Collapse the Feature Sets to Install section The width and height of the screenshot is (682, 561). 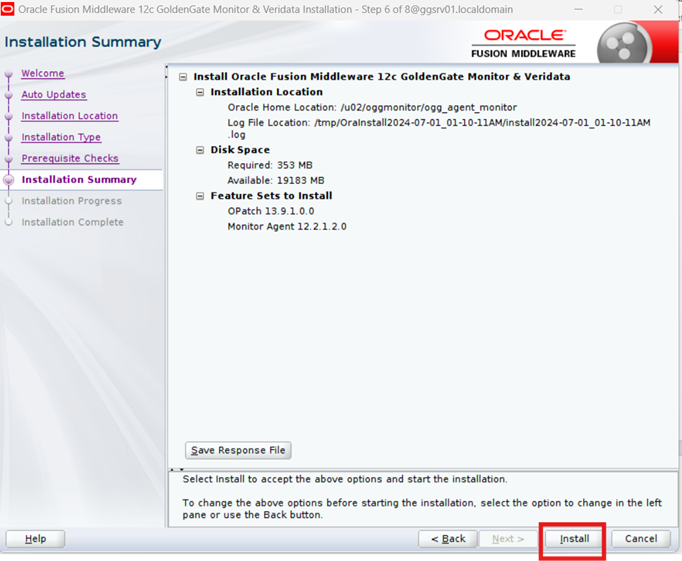pyautogui.click(x=200, y=197)
